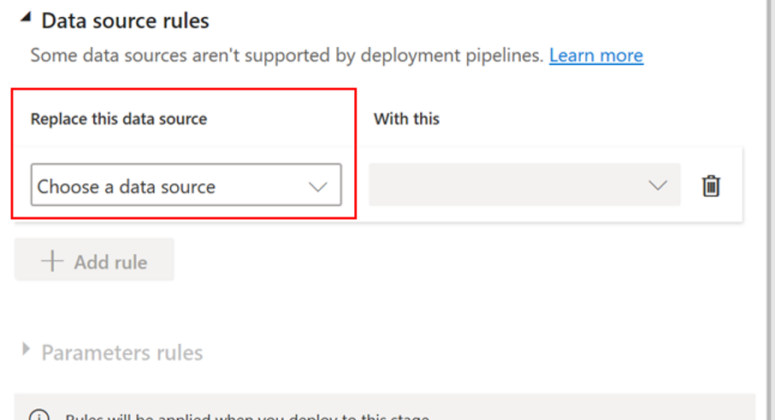Image resolution: width=775 pixels, height=420 pixels.
Task: Click the Data source rules section title
Action: coord(125,19)
